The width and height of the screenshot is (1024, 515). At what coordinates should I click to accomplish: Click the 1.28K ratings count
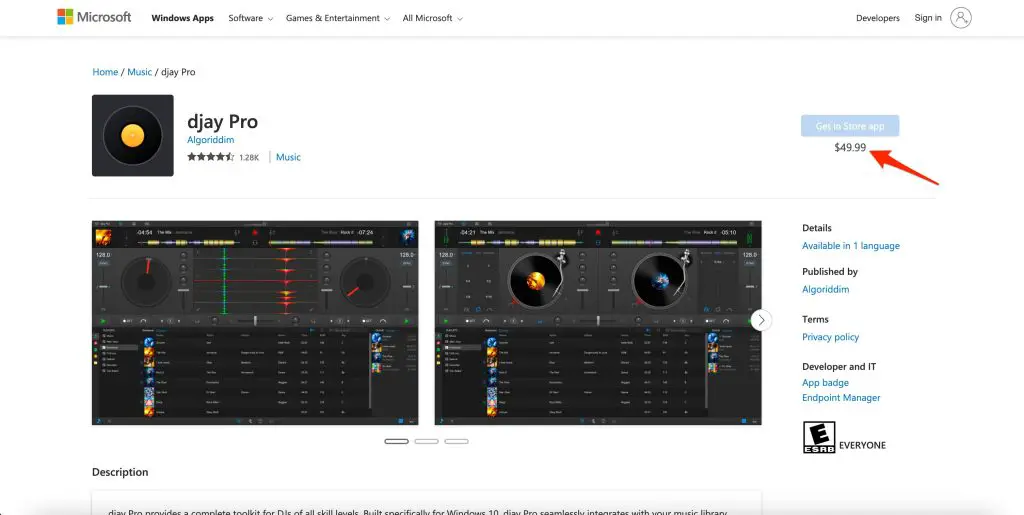pyautogui.click(x=249, y=157)
